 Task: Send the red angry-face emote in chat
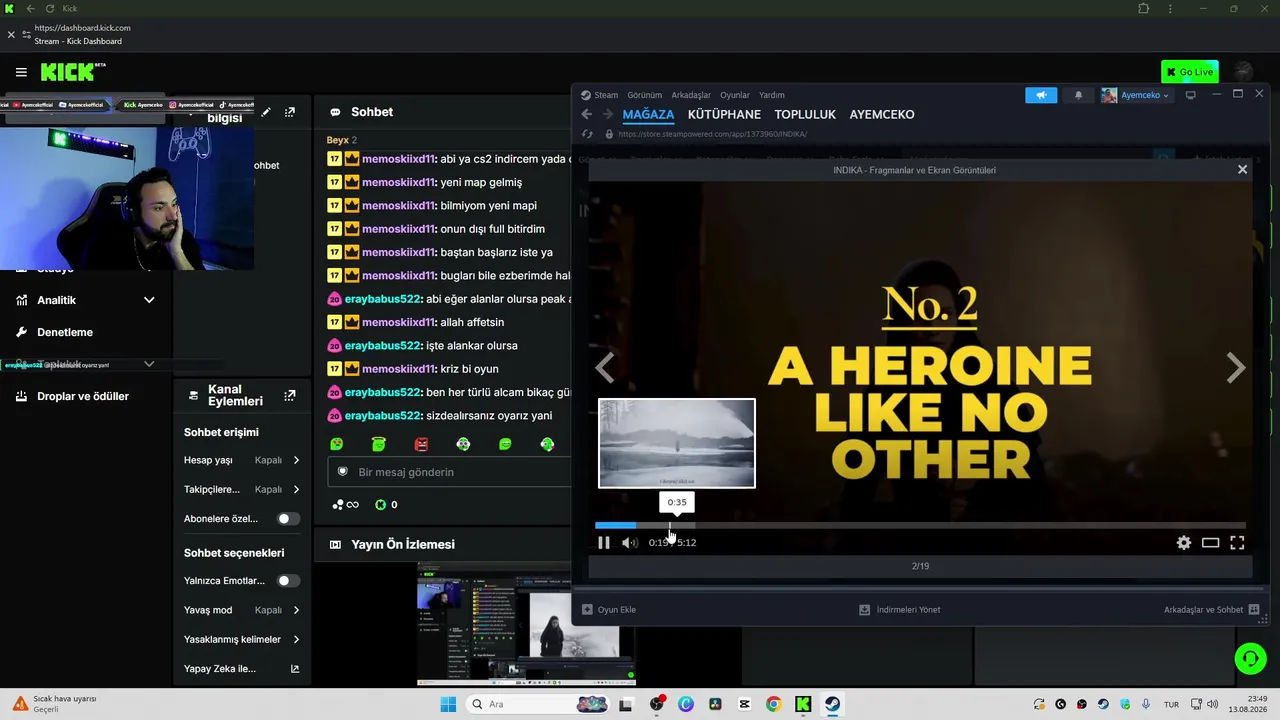tap(421, 444)
